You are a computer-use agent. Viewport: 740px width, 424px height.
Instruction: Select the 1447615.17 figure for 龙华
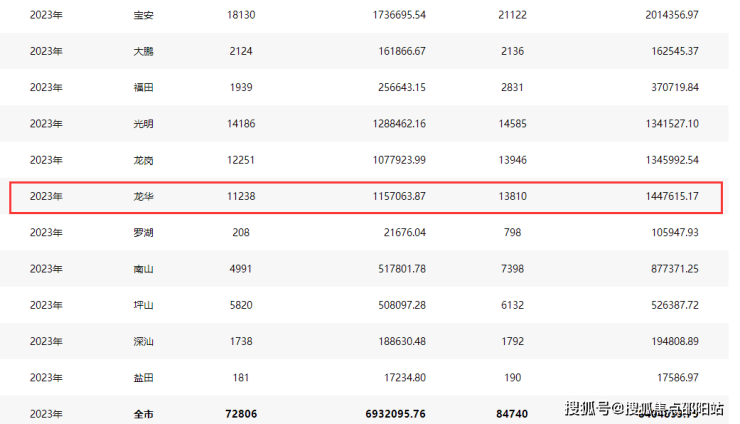point(686,197)
